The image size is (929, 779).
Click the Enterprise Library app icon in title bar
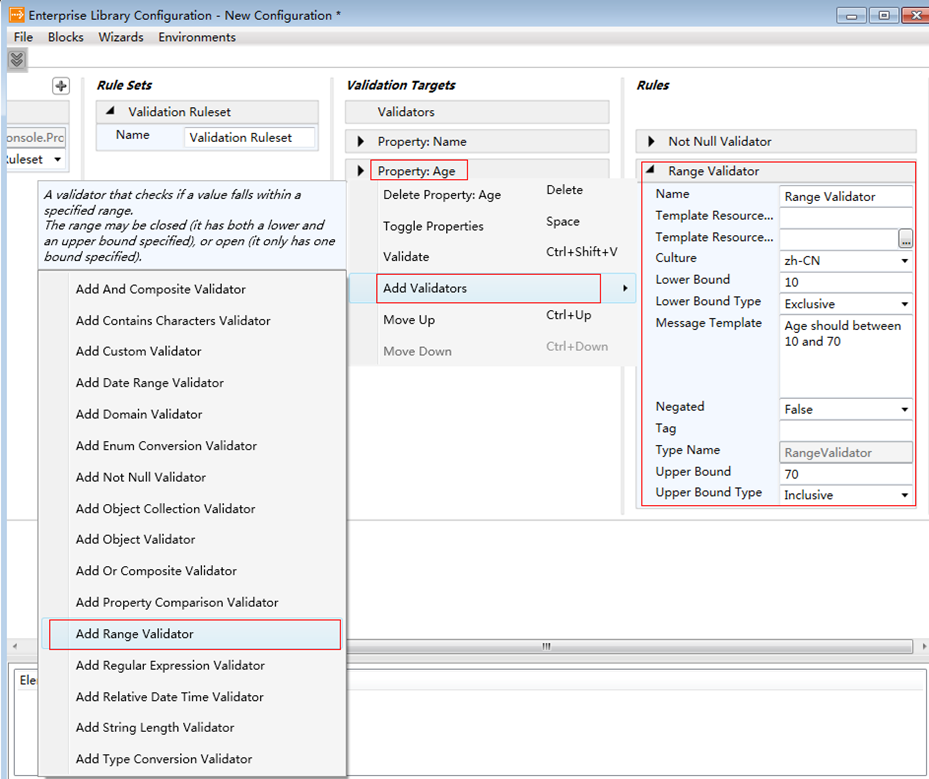pos(17,15)
